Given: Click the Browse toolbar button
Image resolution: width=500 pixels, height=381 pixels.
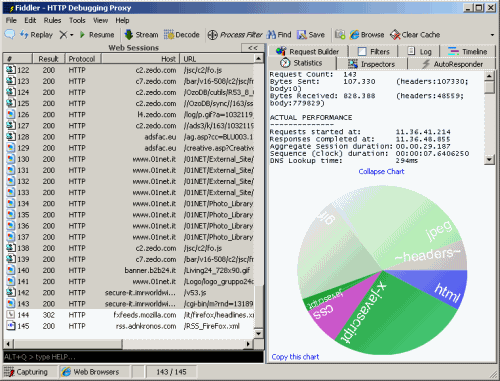Looking at the screenshot, I should [367, 35].
